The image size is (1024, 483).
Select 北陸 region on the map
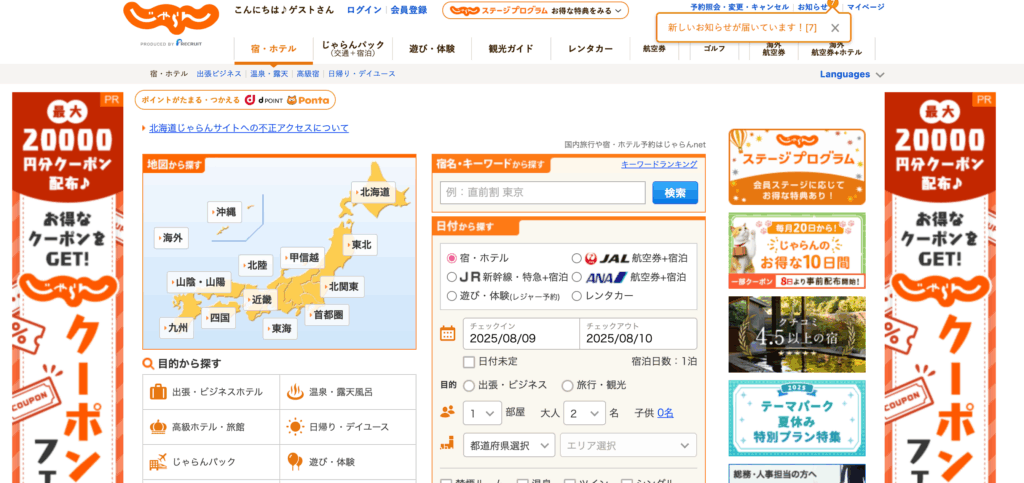(255, 266)
